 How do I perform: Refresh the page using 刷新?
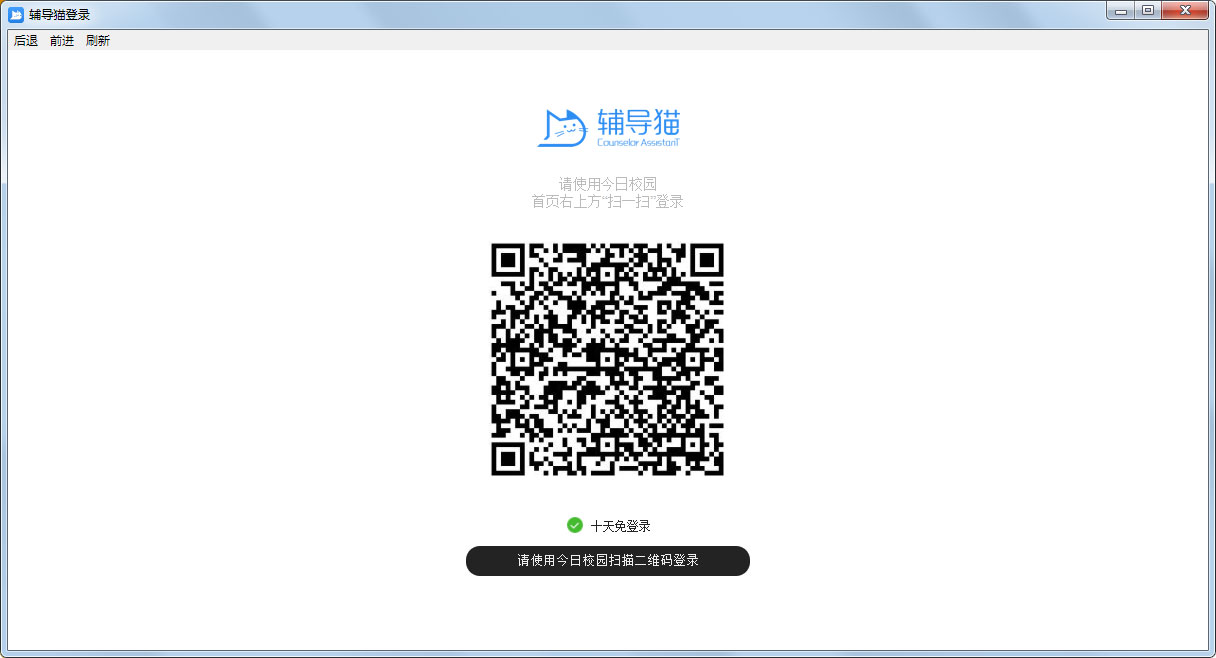point(98,41)
